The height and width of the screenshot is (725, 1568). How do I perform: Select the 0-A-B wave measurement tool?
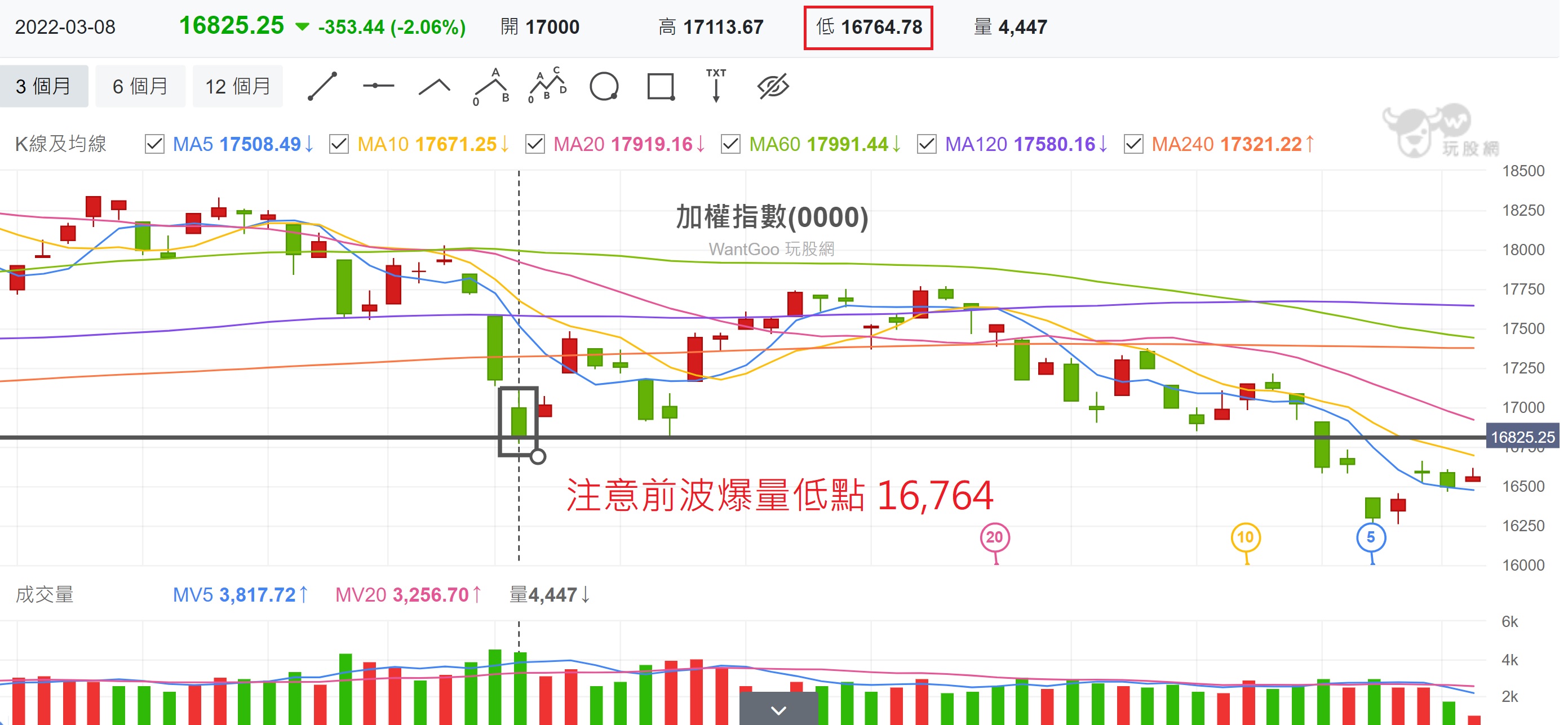click(x=491, y=86)
